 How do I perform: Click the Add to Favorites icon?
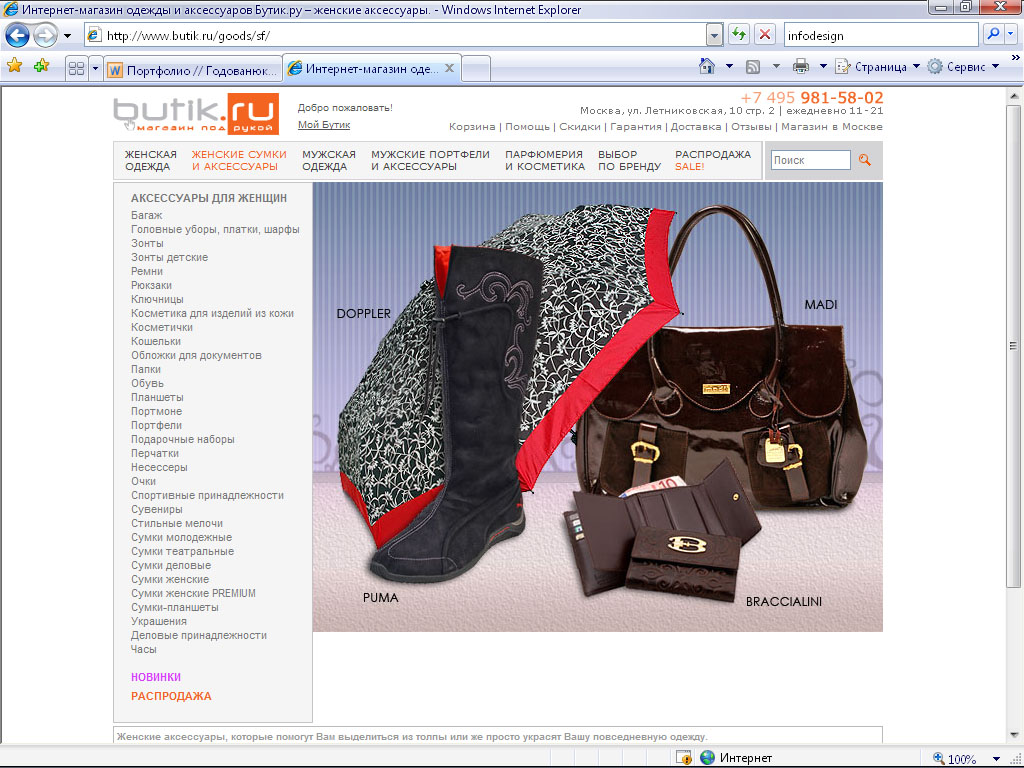click(42, 66)
